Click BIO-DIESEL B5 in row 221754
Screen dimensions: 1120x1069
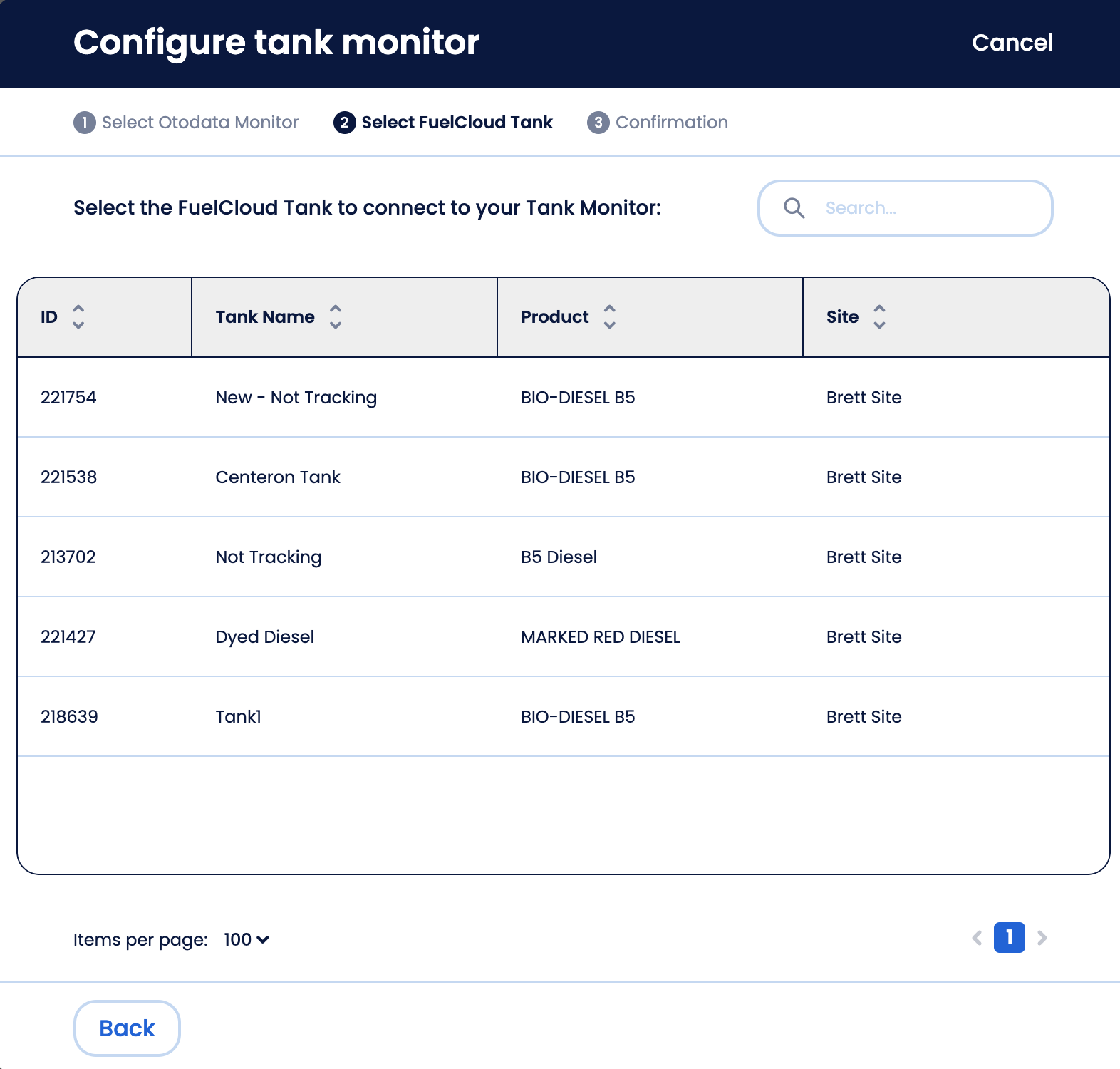point(578,398)
